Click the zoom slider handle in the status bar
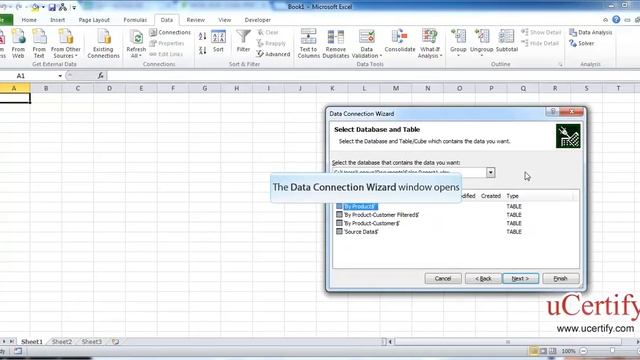Image resolution: width=640 pixels, height=360 pixels. [612, 351]
